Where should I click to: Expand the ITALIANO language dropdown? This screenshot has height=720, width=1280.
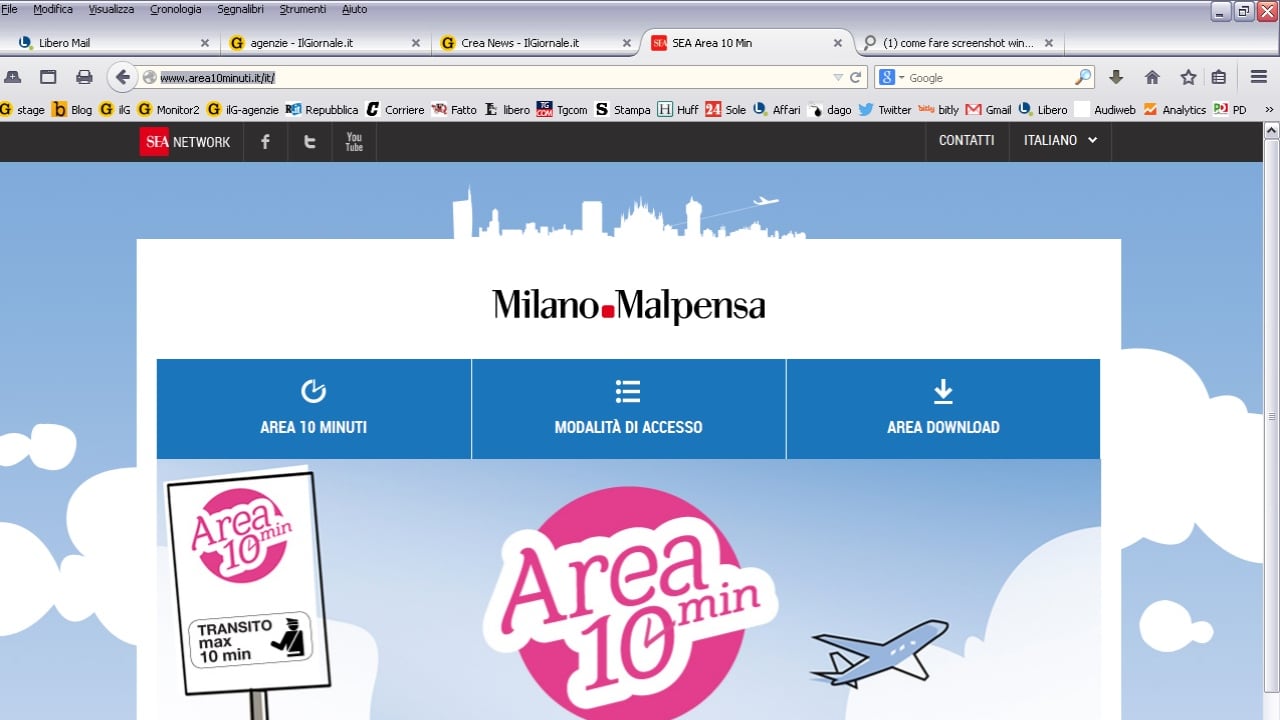click(x=1060, y=141)
